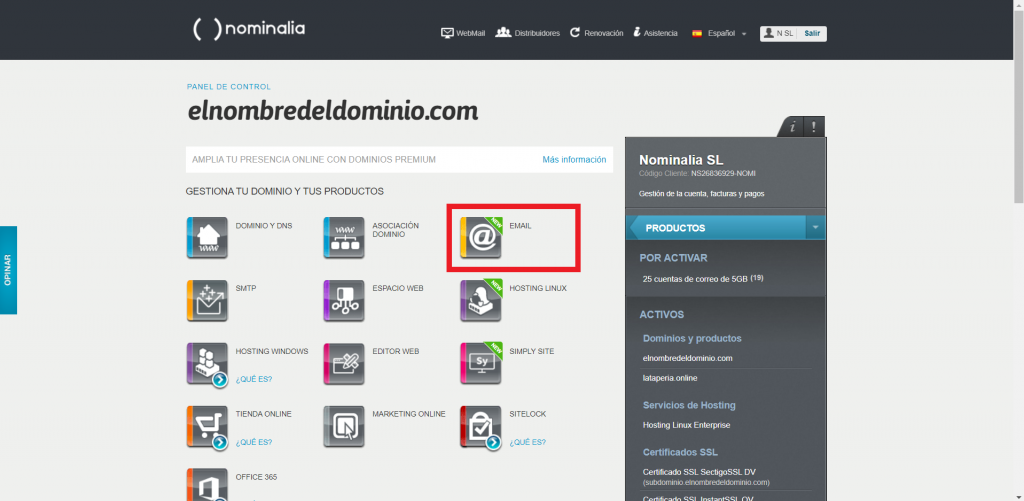Click the info 'i' tab above account panel

click(792, 127)
